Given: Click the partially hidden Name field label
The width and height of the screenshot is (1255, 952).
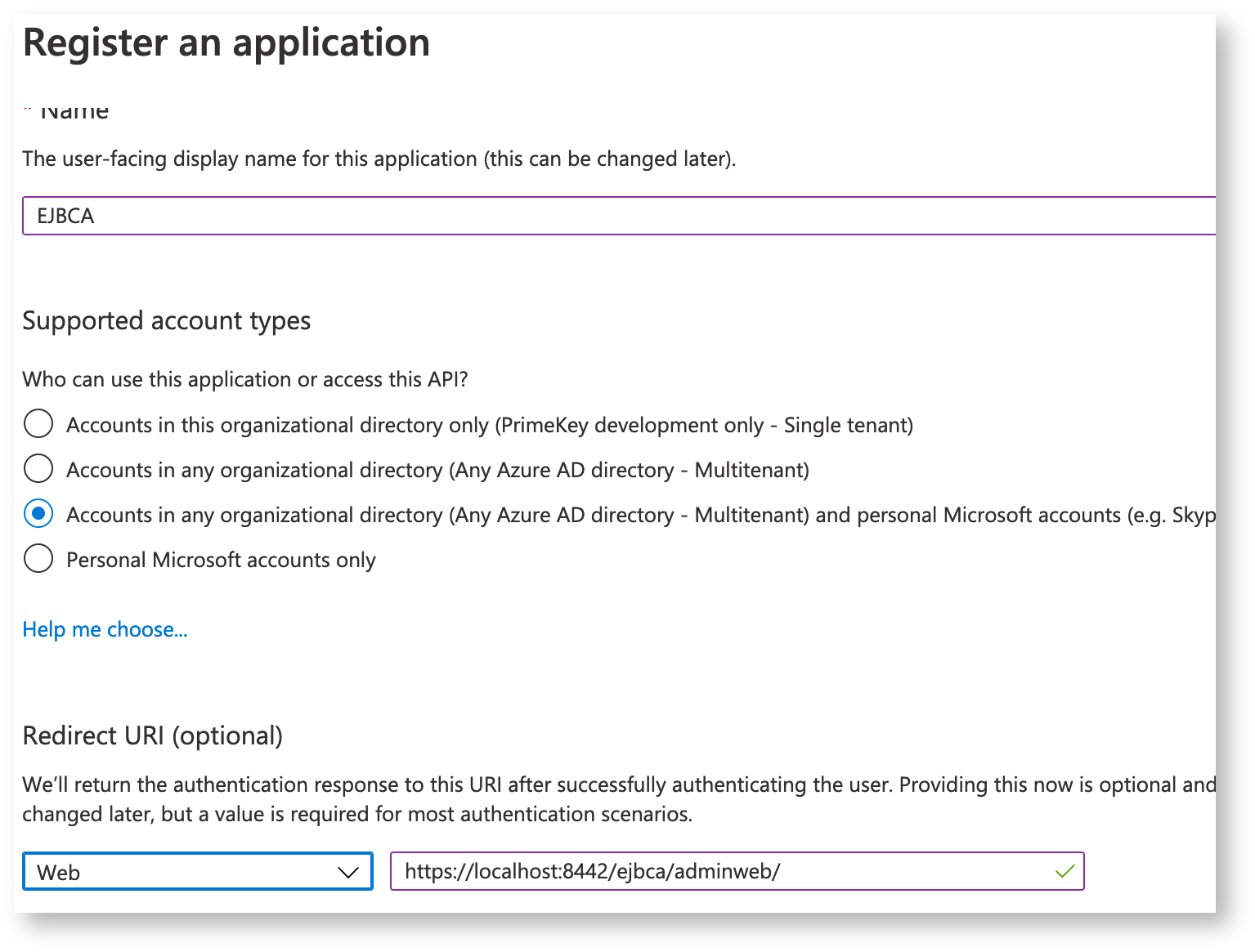Looking at the screenshot, I should pyautogui.click(x=74, y=111).
